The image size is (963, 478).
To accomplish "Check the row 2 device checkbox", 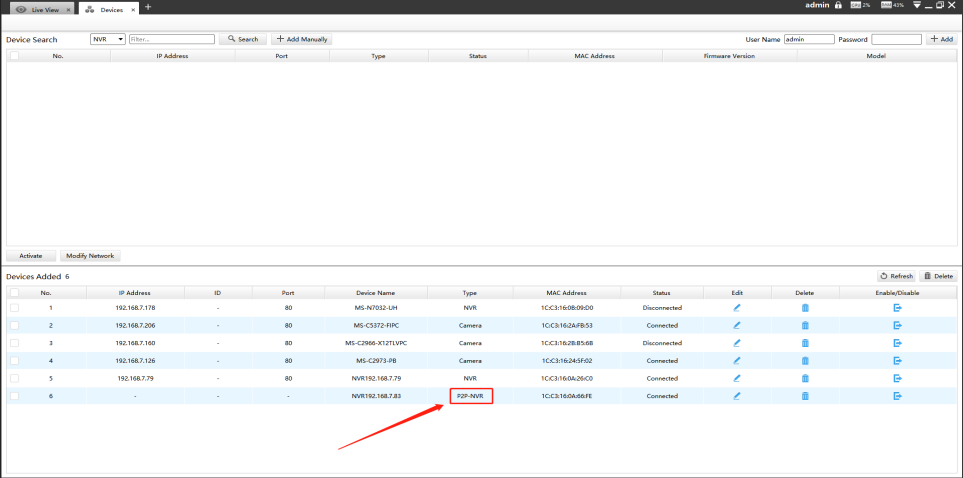I will [15, 325].
